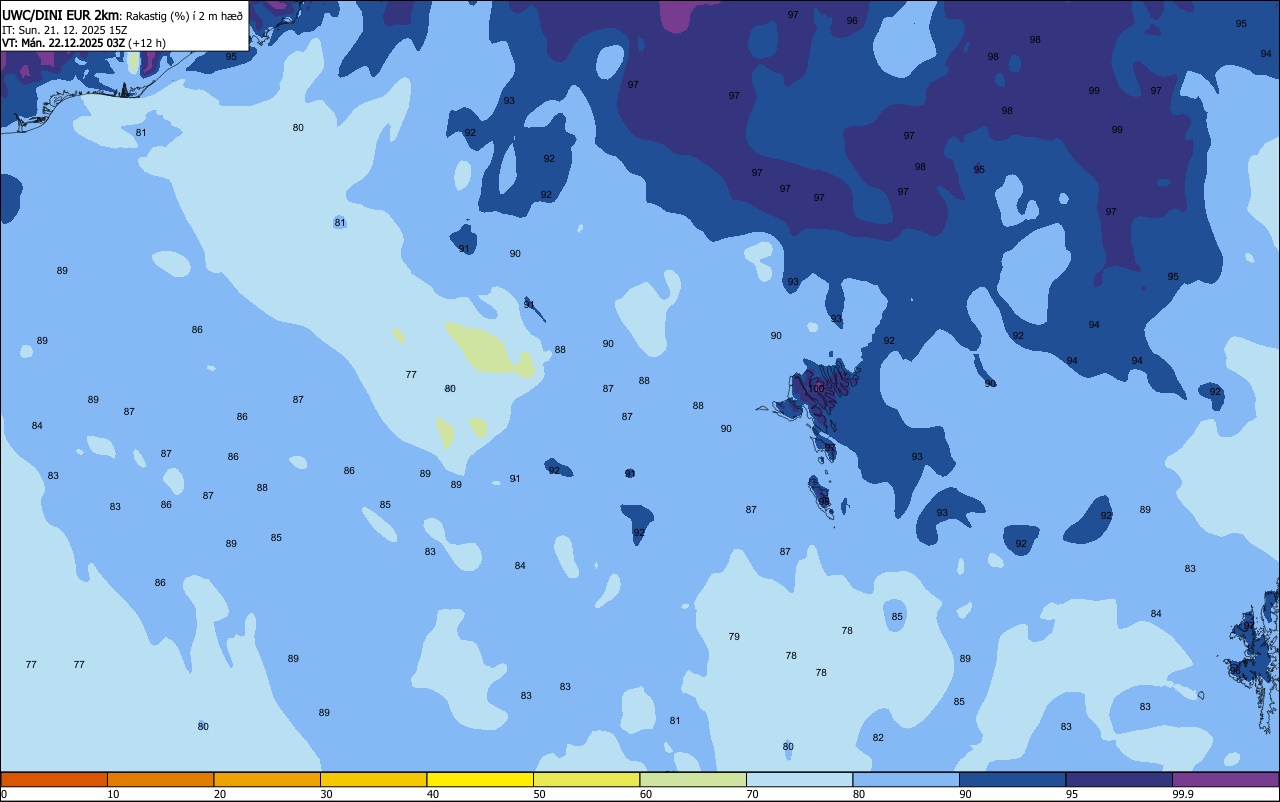Pick the 20–30 amber legend swatch
Viewport: 1280px width, 802px height.
point(267,779)
